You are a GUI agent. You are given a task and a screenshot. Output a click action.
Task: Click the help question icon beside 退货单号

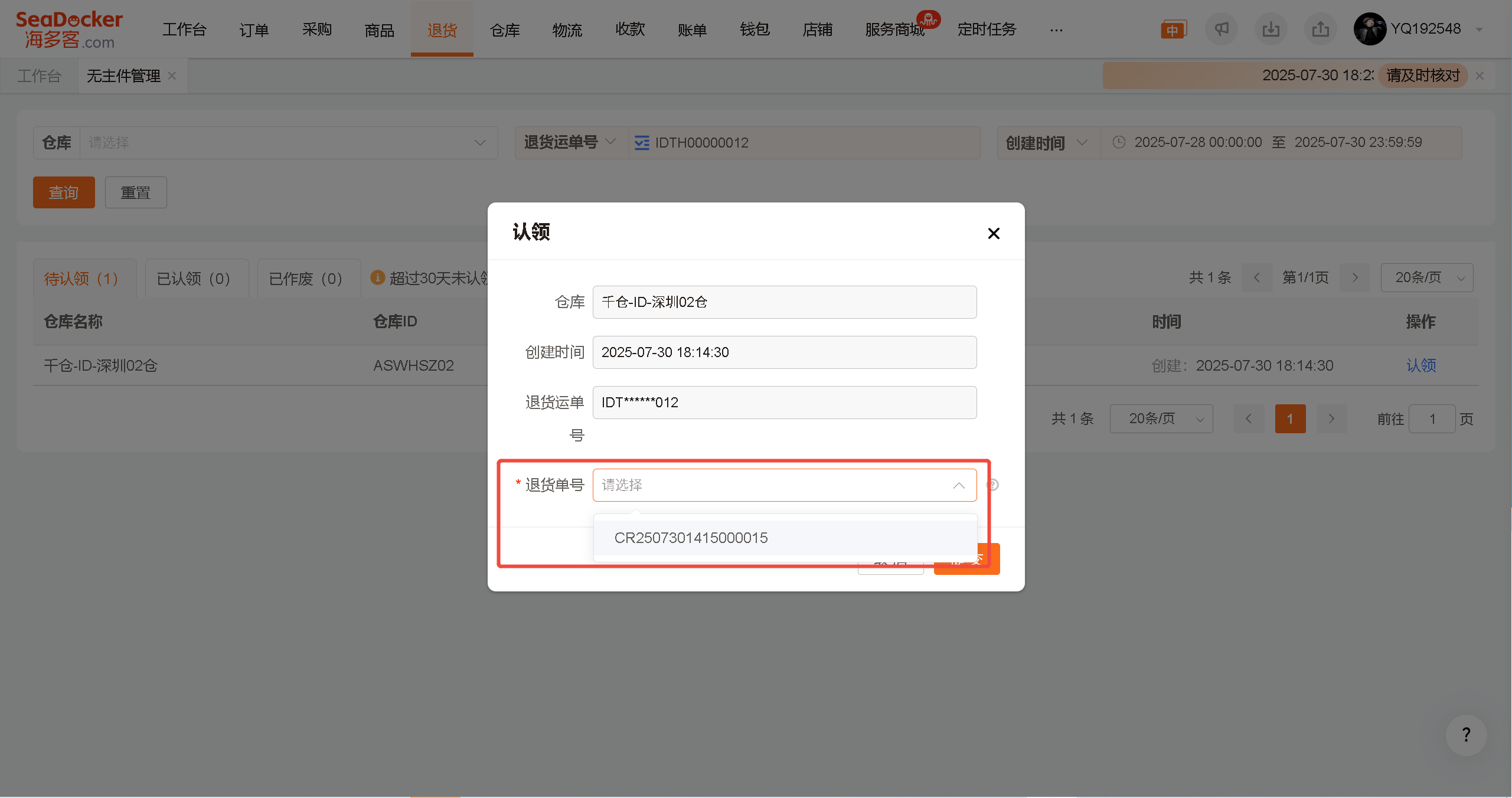click(x=992, y=485)
